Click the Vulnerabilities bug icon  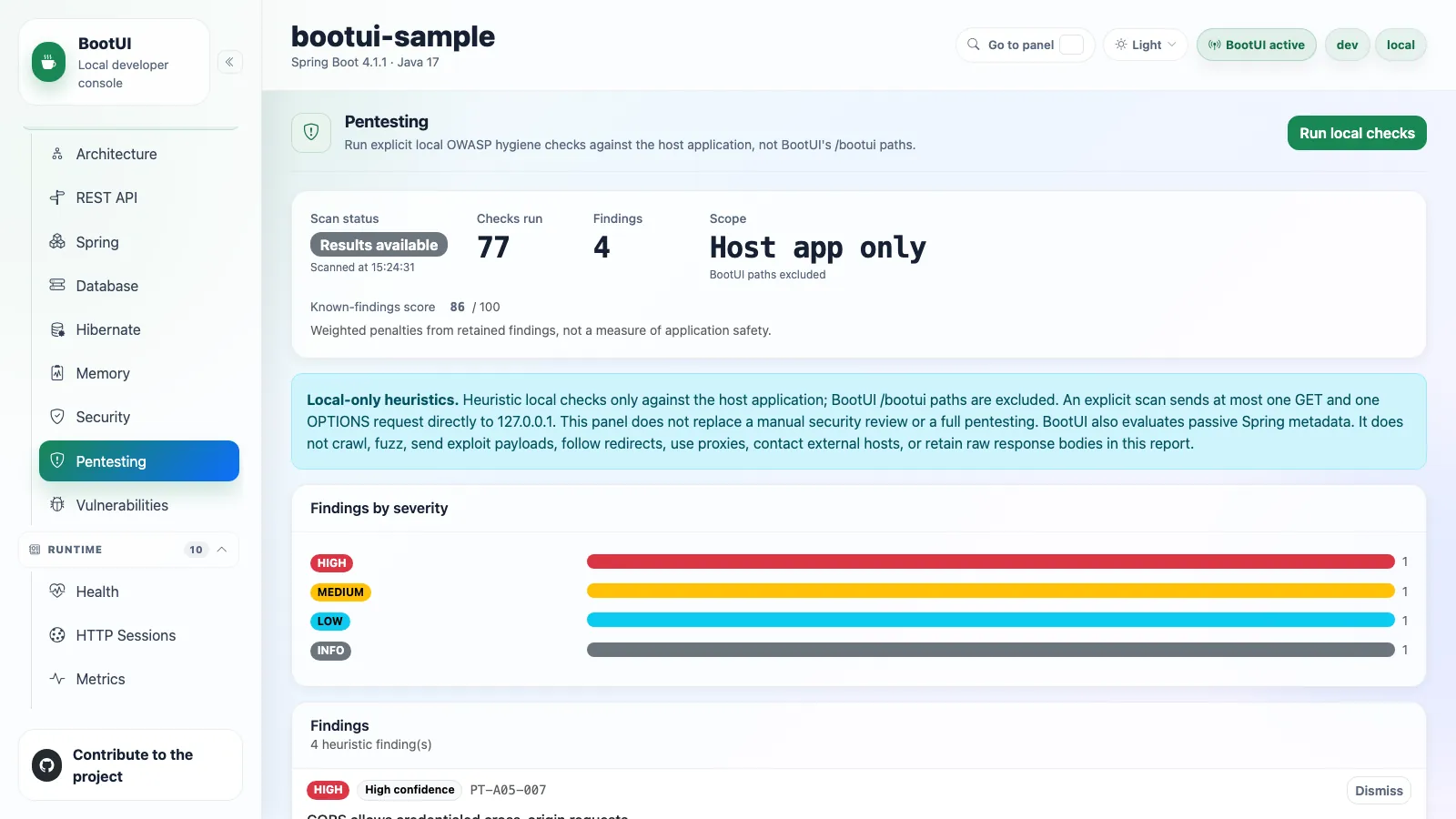[57, 505]
